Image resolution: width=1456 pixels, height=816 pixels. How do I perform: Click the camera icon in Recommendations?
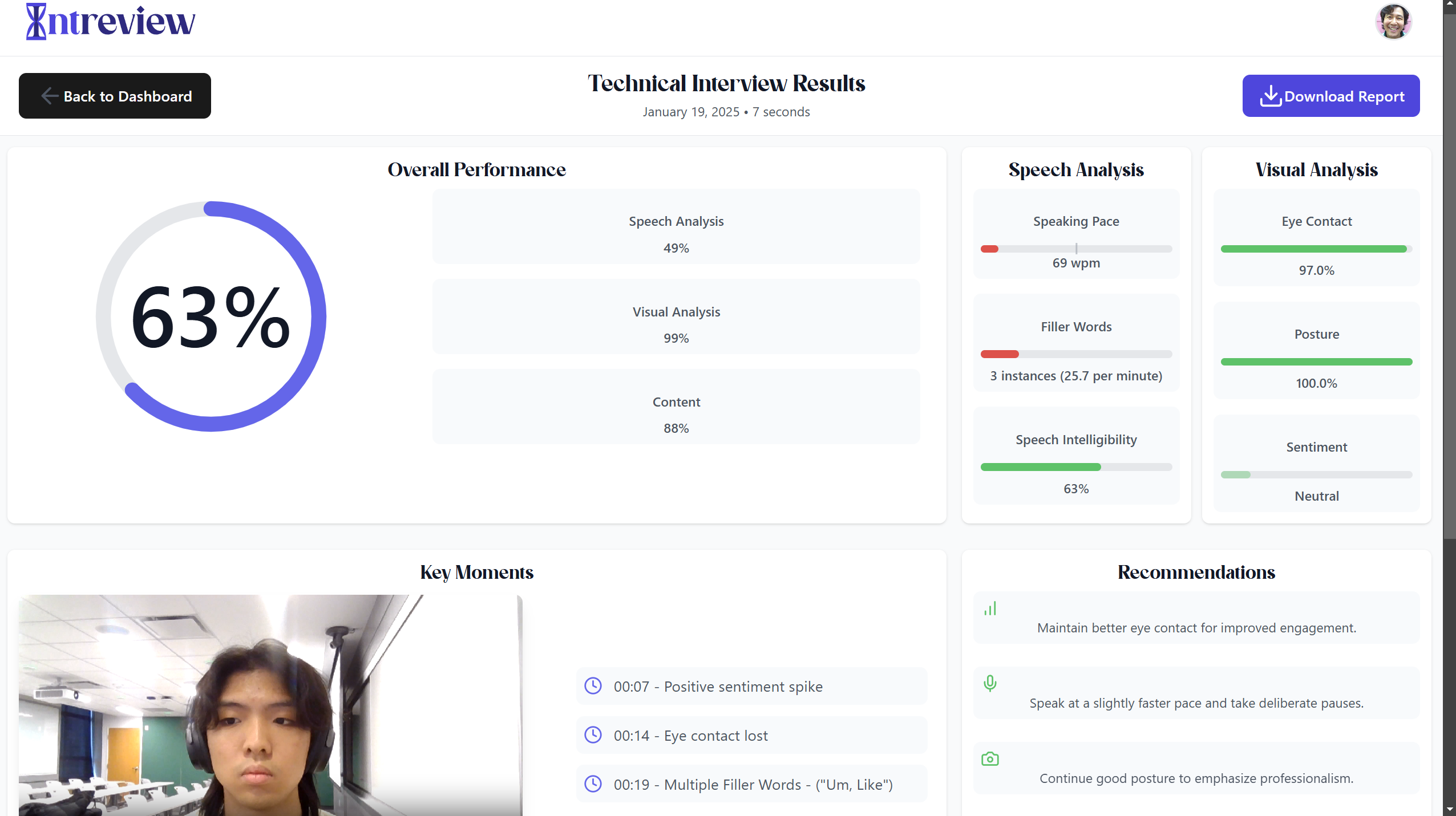tap(990, 759)
